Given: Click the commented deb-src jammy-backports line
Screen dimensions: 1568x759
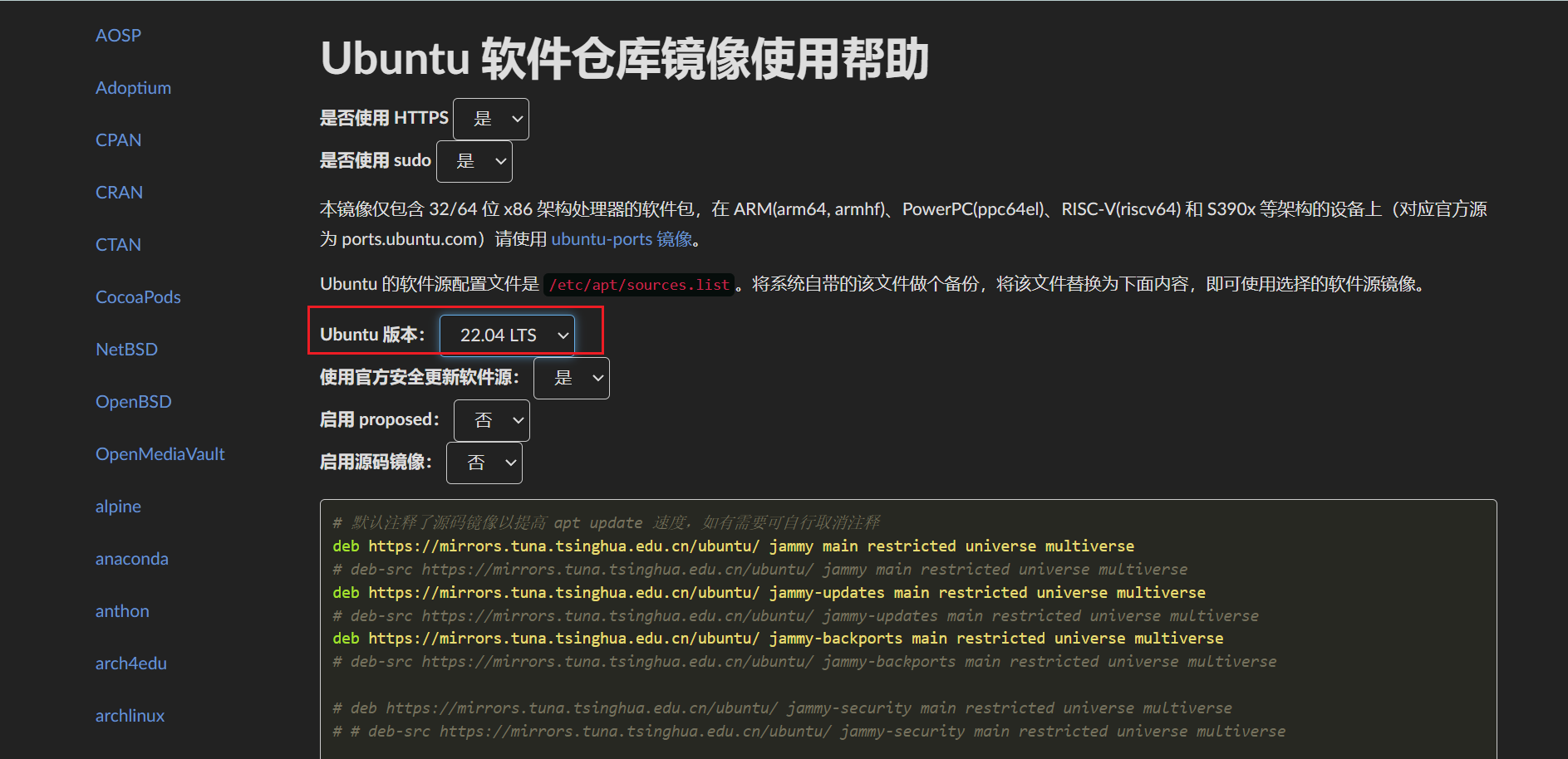Looking at the screenshot, I should click(804, 662).
